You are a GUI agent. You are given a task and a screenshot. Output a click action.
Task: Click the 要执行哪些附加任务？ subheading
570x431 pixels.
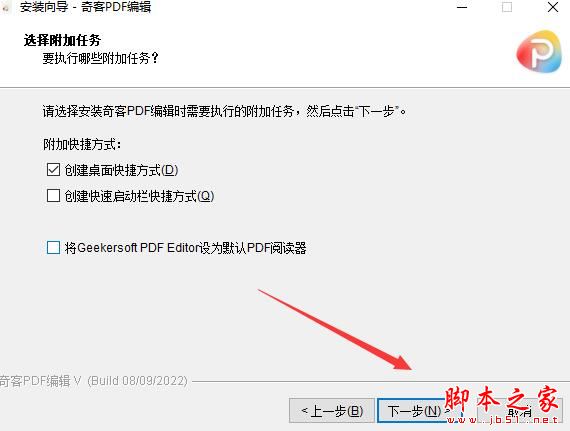pyautogui.click(x=101, y=58)
